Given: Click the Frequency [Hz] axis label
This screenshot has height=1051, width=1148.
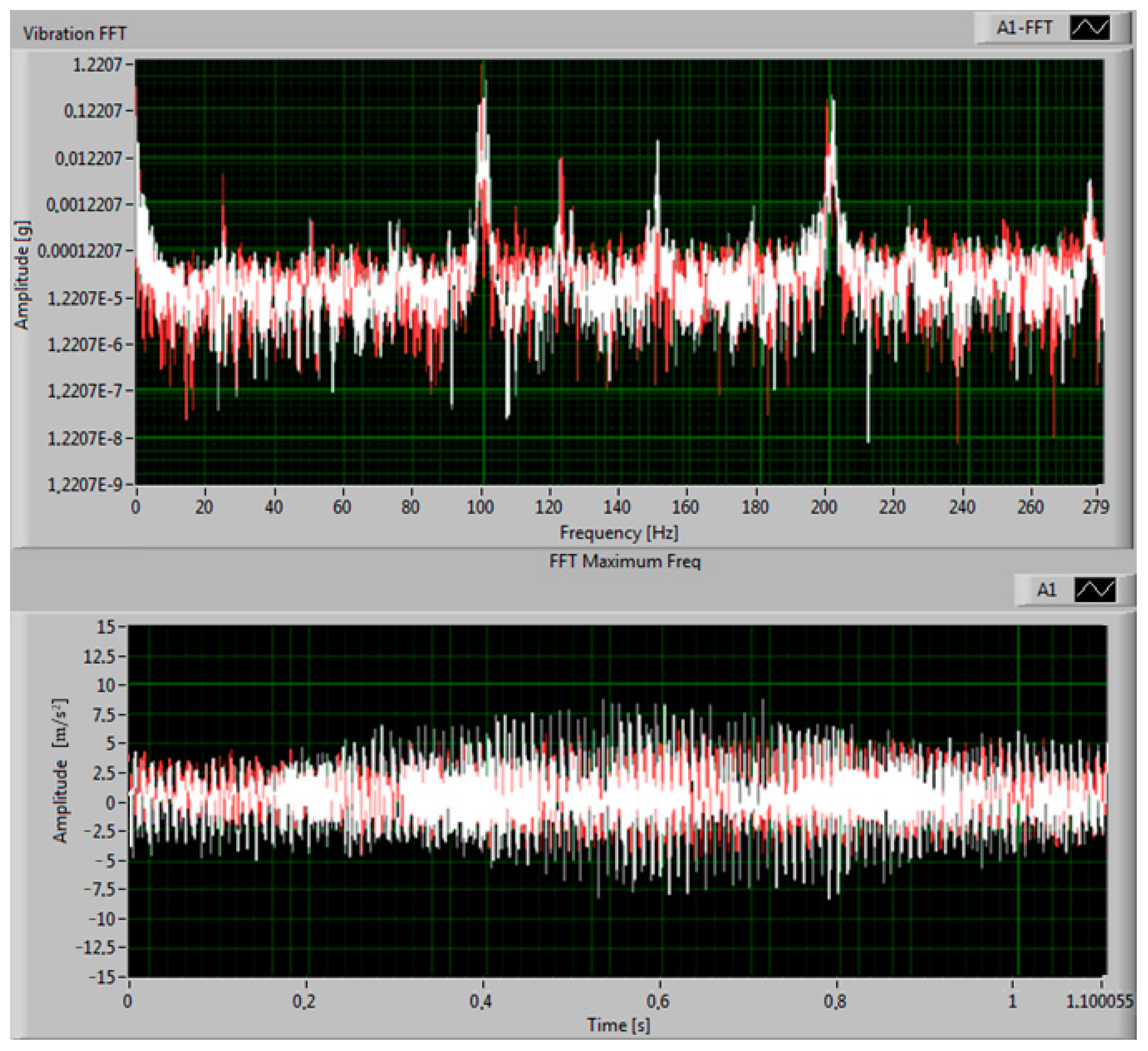Looking at the screenshot, I should click(619, 533).
